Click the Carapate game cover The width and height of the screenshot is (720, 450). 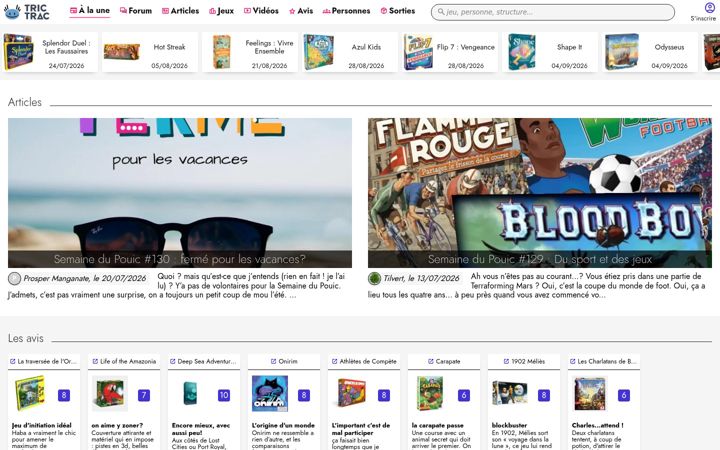pos(430,394)
